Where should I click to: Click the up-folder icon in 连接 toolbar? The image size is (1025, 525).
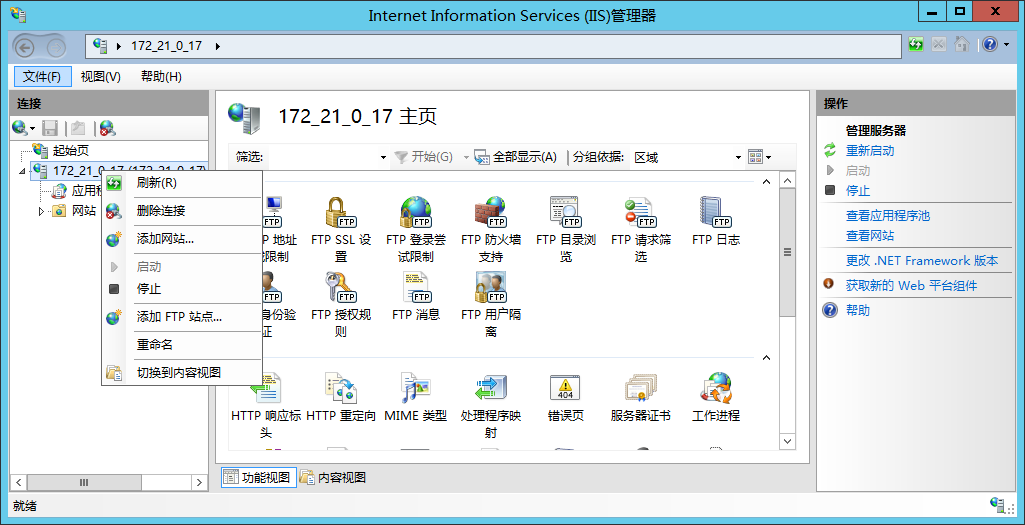click(x=78, y=128)
